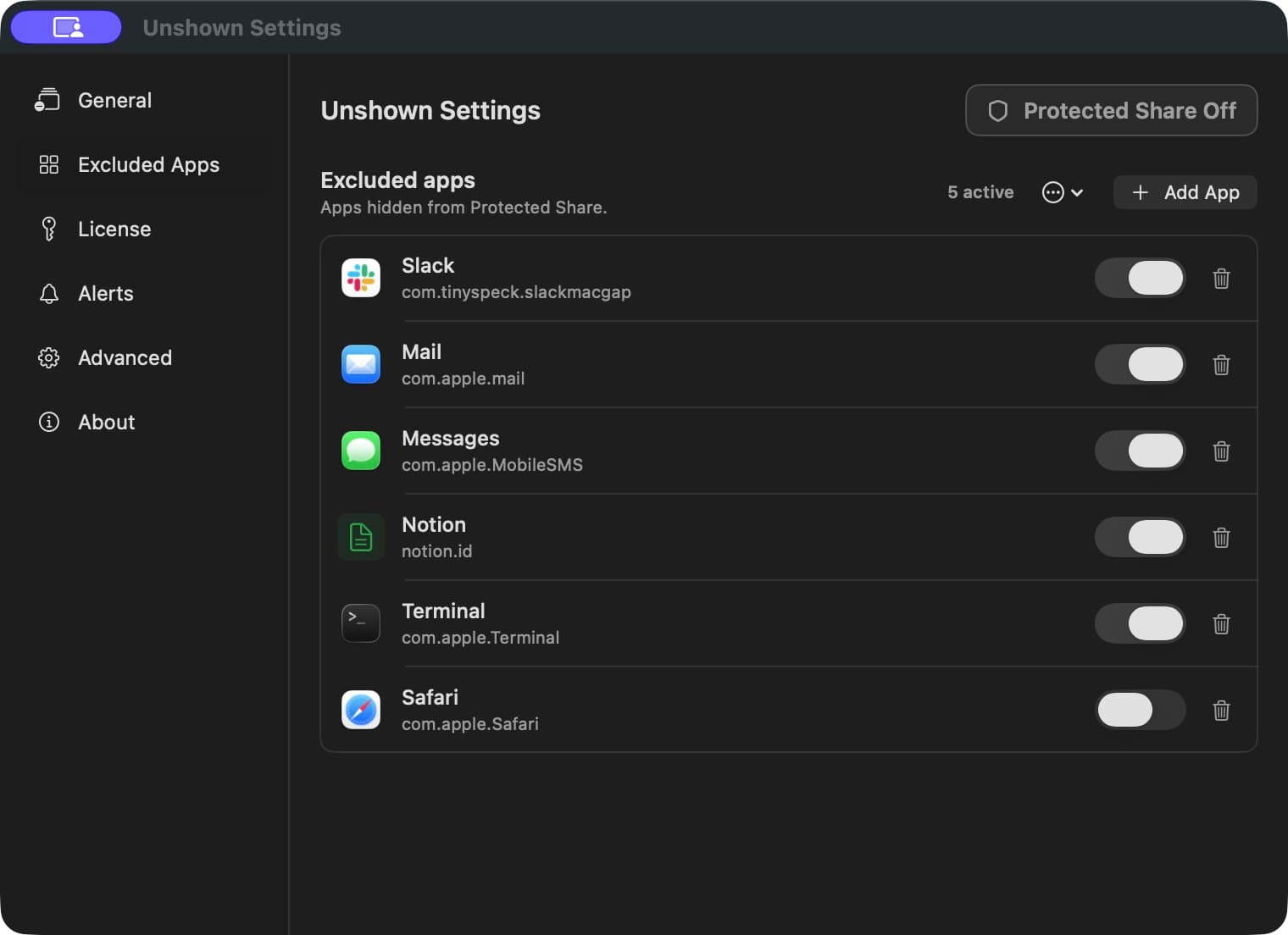The image size is (1288, 935).
Task: Click the Excluded apps heading
Action: (x=397, y=180)
